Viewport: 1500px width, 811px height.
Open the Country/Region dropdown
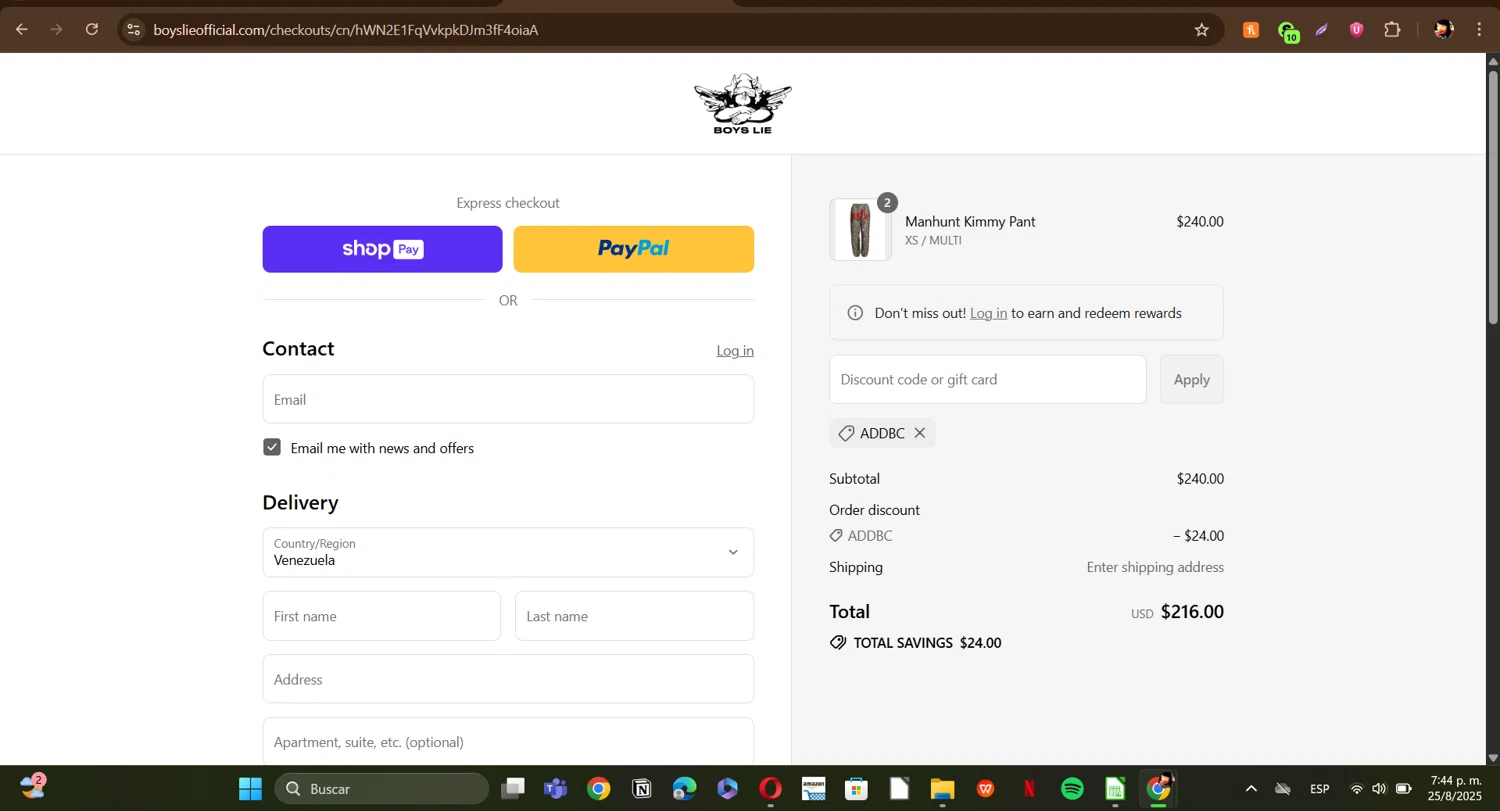508,552
